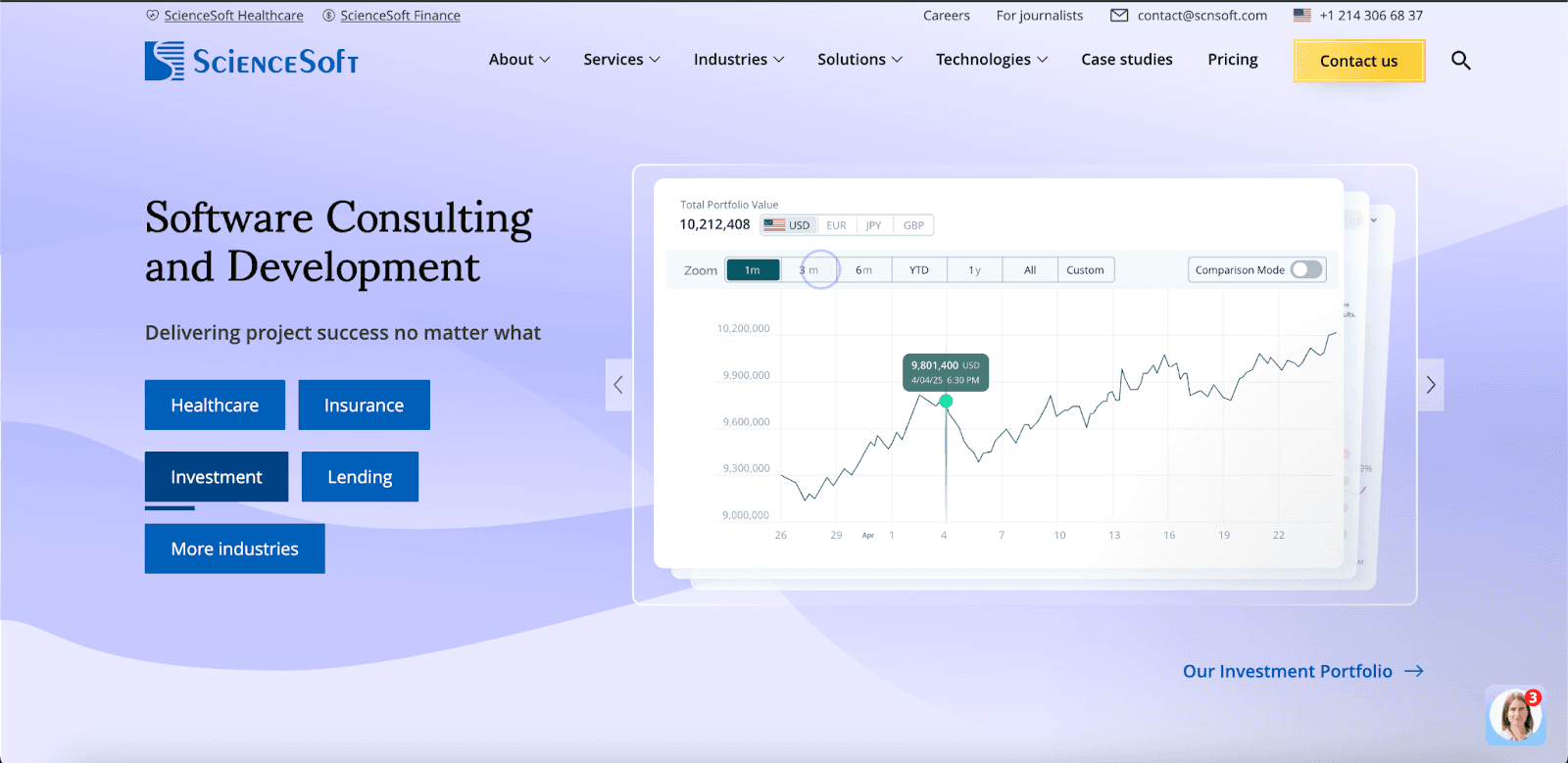
Task: Select EUR currency option
Action: click(836, 225)
